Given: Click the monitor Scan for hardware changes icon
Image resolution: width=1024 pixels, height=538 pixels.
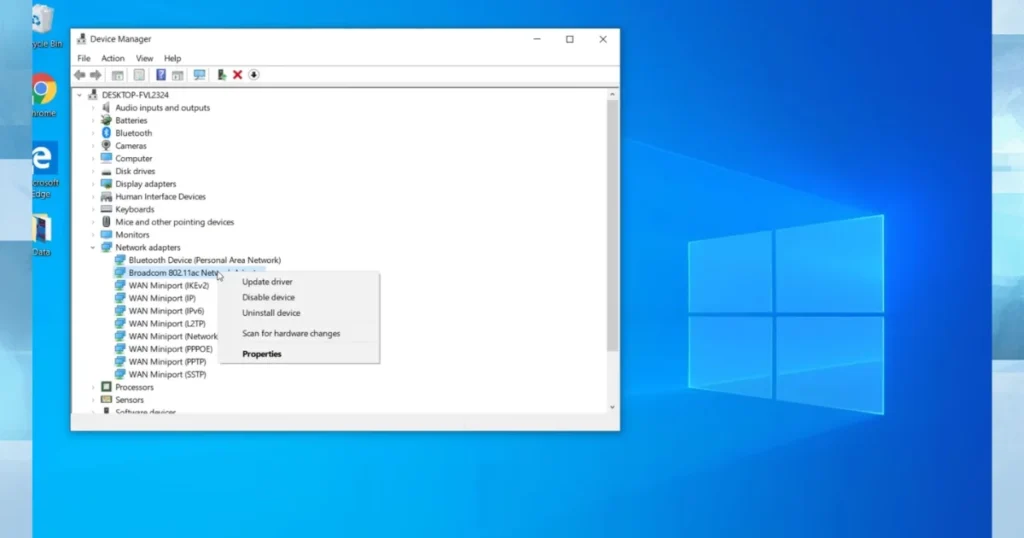Looking at the screenshot, I should [x=200, y=75].
